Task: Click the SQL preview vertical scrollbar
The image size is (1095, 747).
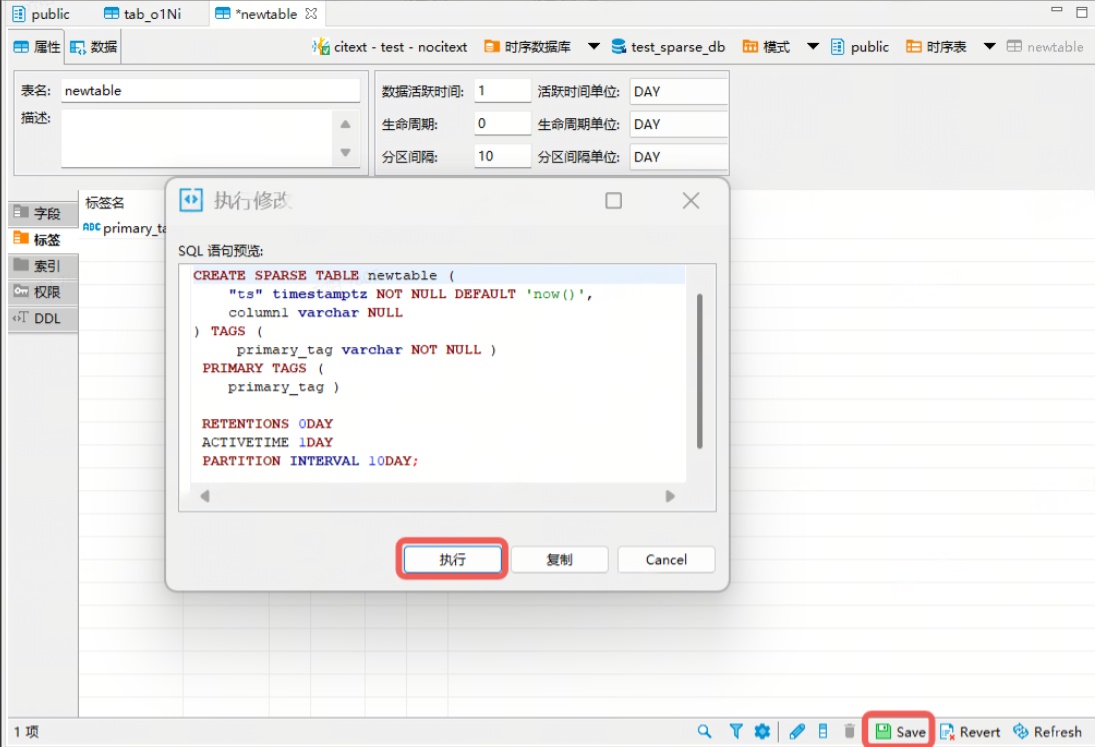Action: tap(699, 371)
